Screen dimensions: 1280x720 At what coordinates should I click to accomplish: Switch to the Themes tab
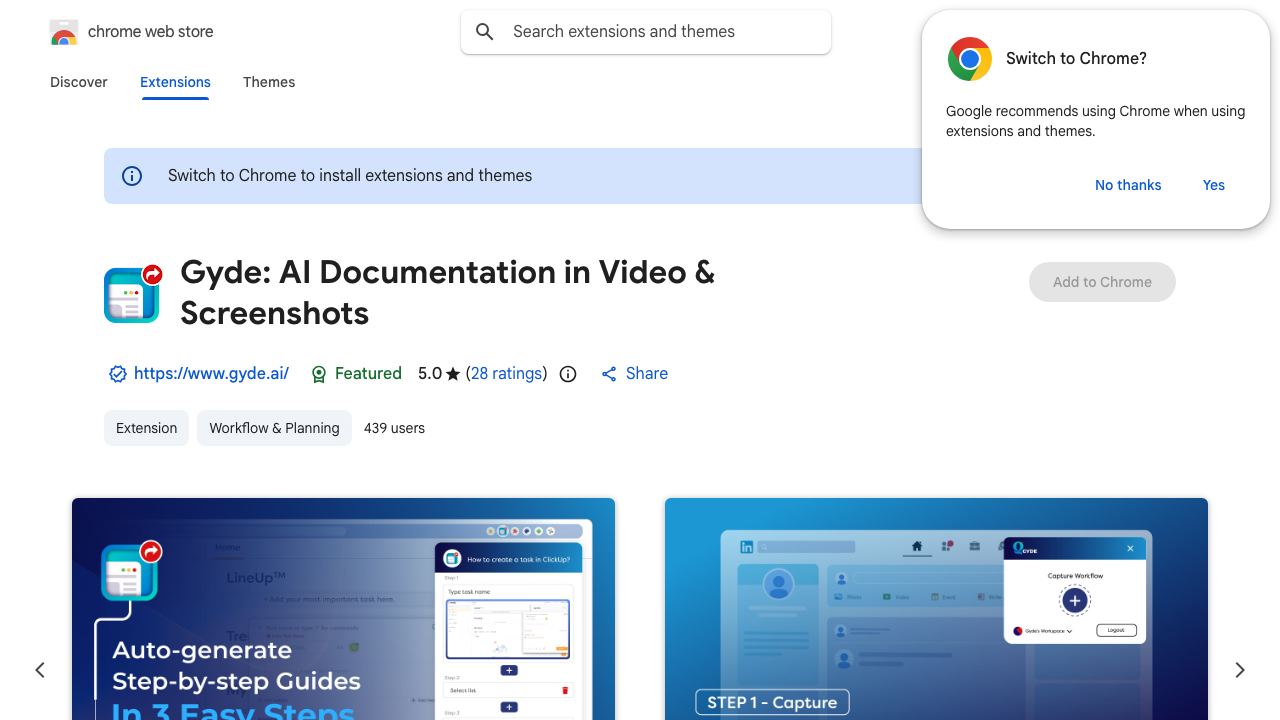[x=269, y=82]
